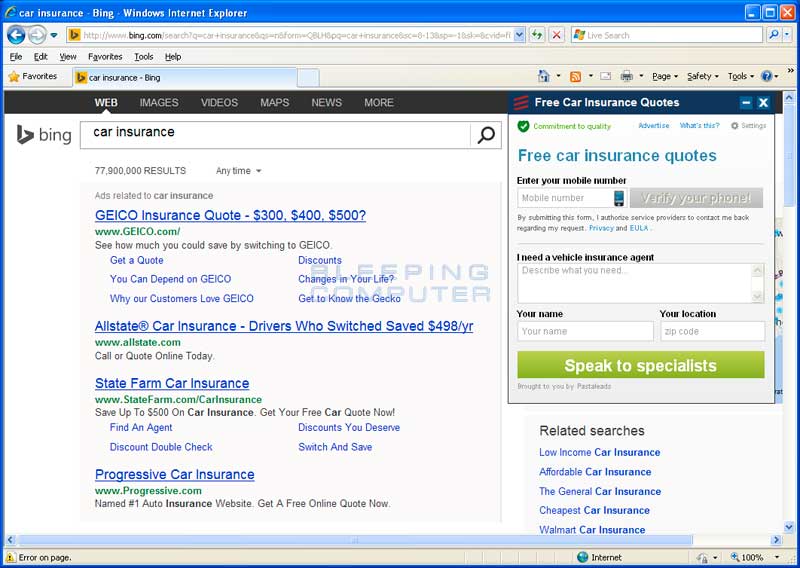Image resolution: width=800 pixels, height=568 pixels.
Task: Open the Any time filter dropdown
Action: coord(238,171)
